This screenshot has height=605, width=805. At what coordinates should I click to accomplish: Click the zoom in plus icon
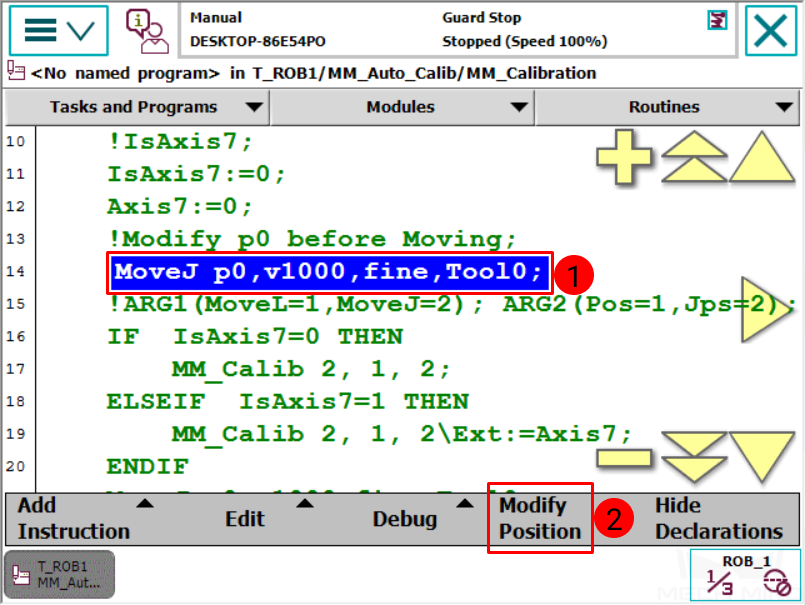624,157
